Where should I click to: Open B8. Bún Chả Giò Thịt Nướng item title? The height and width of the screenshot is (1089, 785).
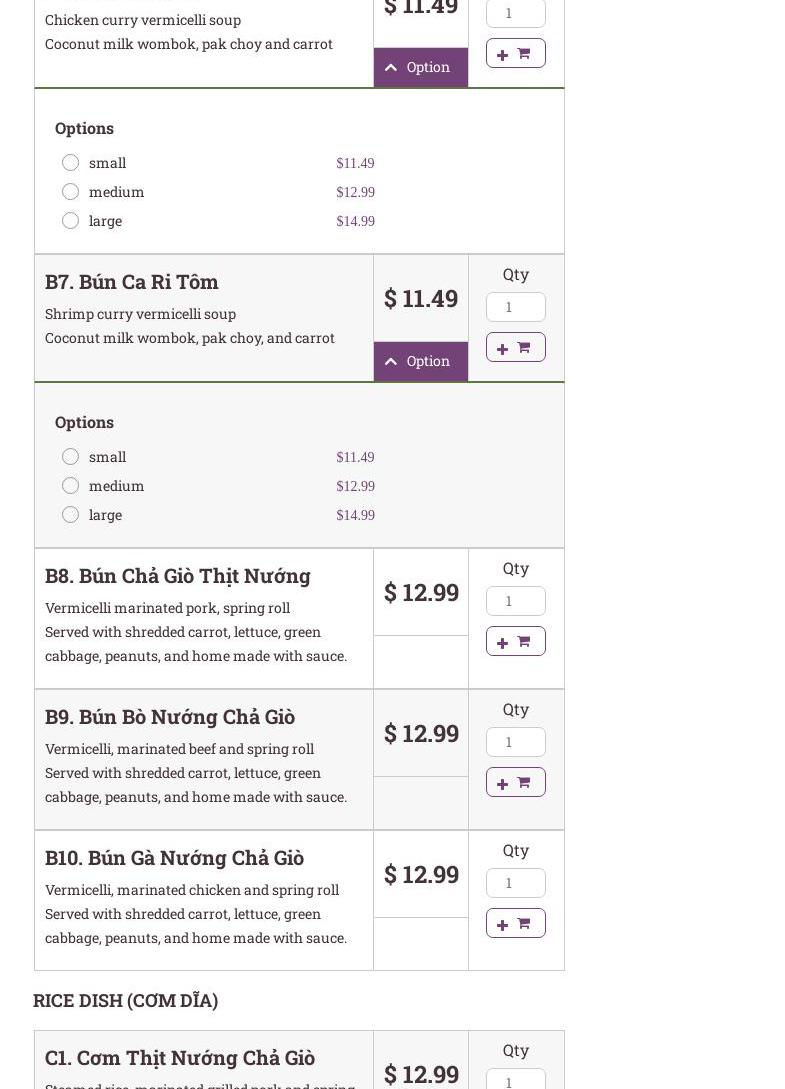[177, 576]
